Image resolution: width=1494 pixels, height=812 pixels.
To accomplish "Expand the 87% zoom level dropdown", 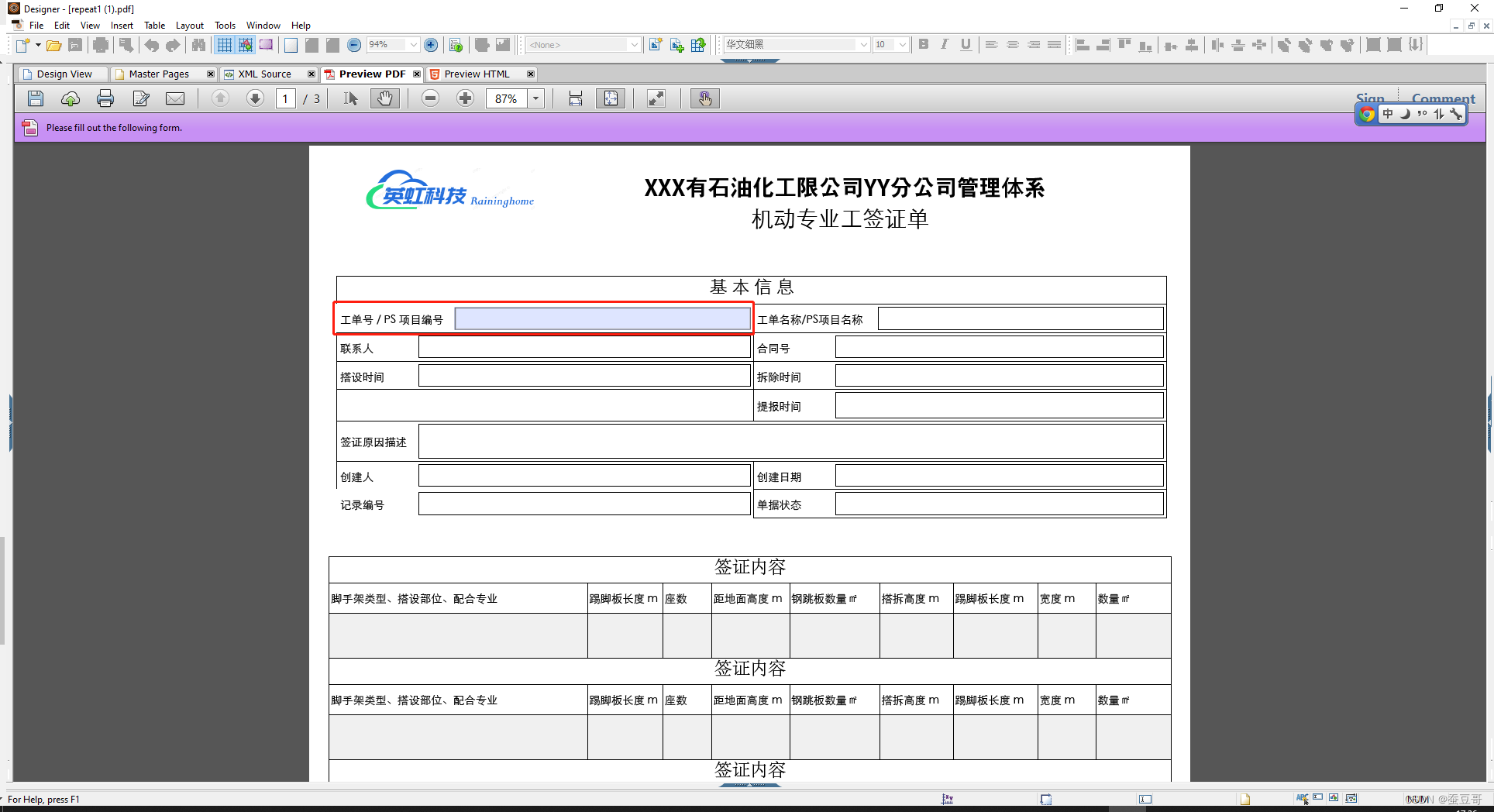I will tap(535, 98).
